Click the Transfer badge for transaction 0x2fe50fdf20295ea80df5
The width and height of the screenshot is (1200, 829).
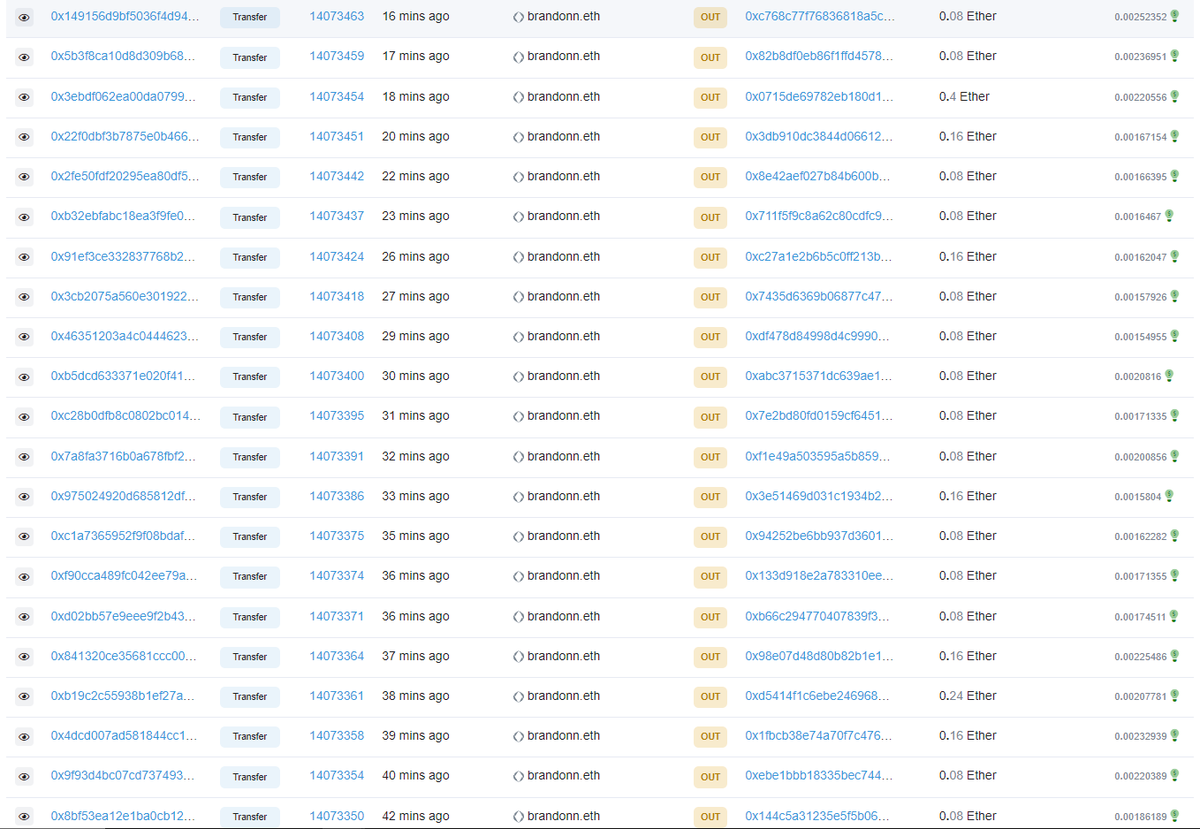pyautogui.click(x=249, y=177)
